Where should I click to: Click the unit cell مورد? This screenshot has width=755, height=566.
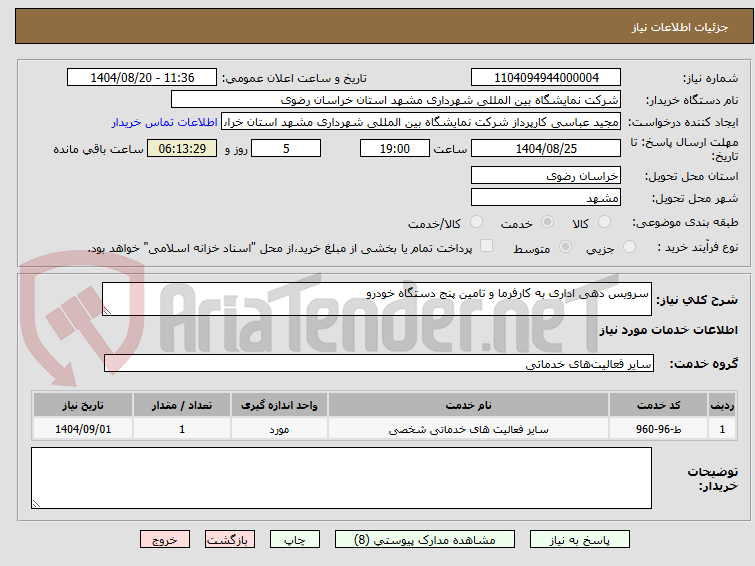(279, 429)
